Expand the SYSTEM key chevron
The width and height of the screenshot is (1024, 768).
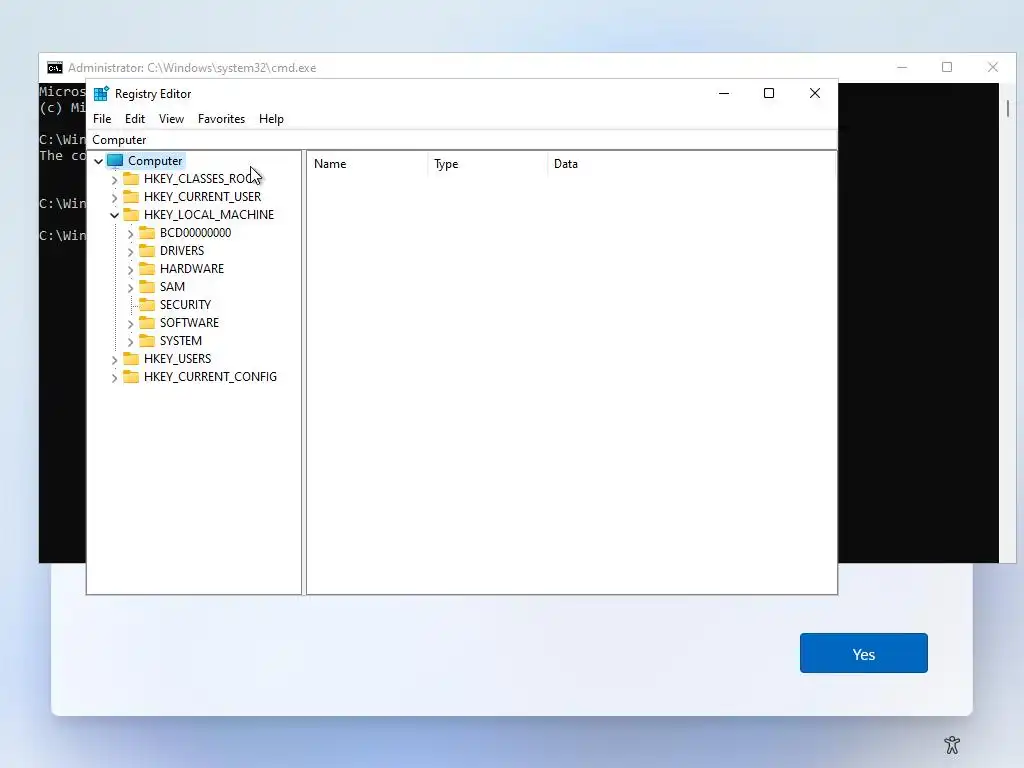[x=130, y=341]
